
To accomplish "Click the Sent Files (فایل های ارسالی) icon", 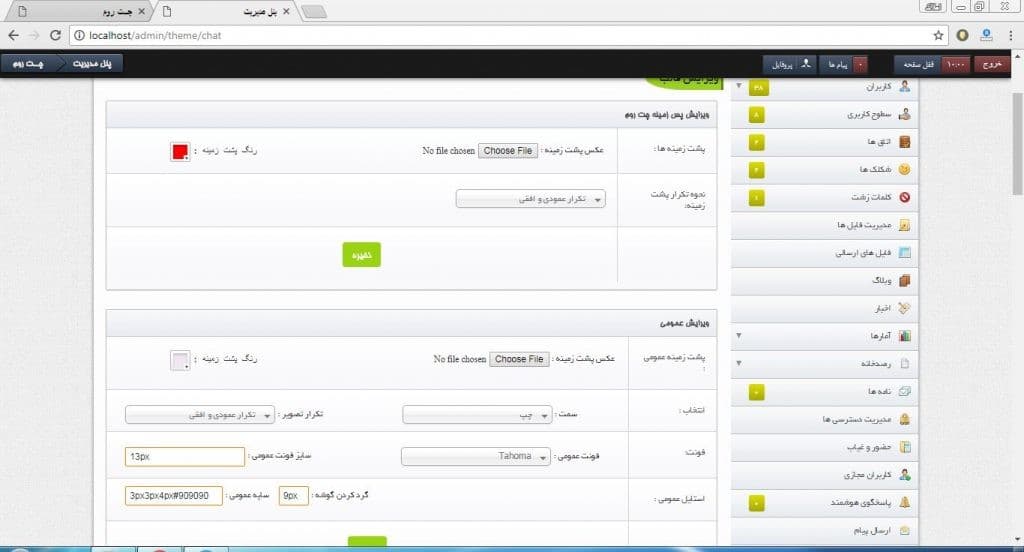I will [x=904, y=253].
